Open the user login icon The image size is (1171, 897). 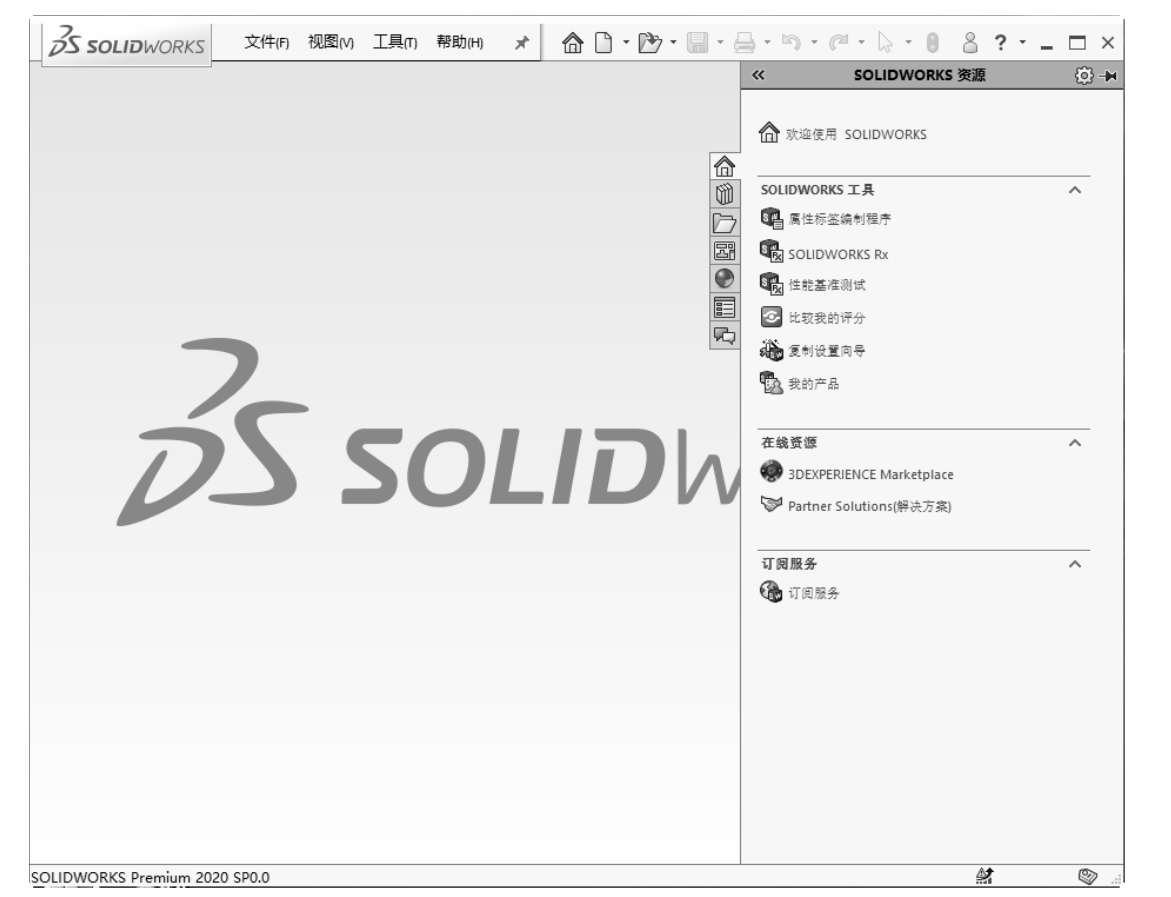point(970,43)
